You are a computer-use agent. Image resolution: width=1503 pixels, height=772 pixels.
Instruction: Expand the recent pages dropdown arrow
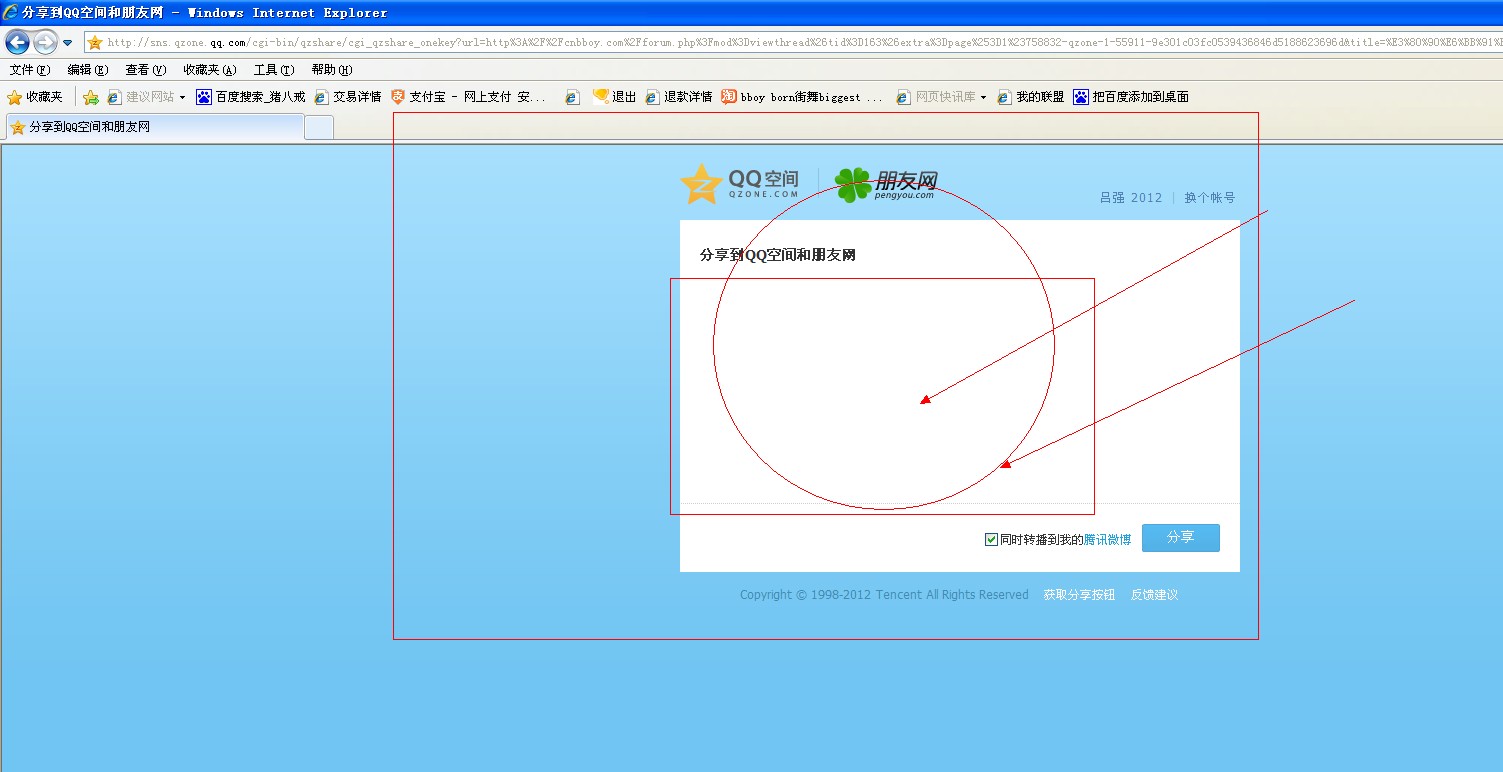(x=67, y=42)
